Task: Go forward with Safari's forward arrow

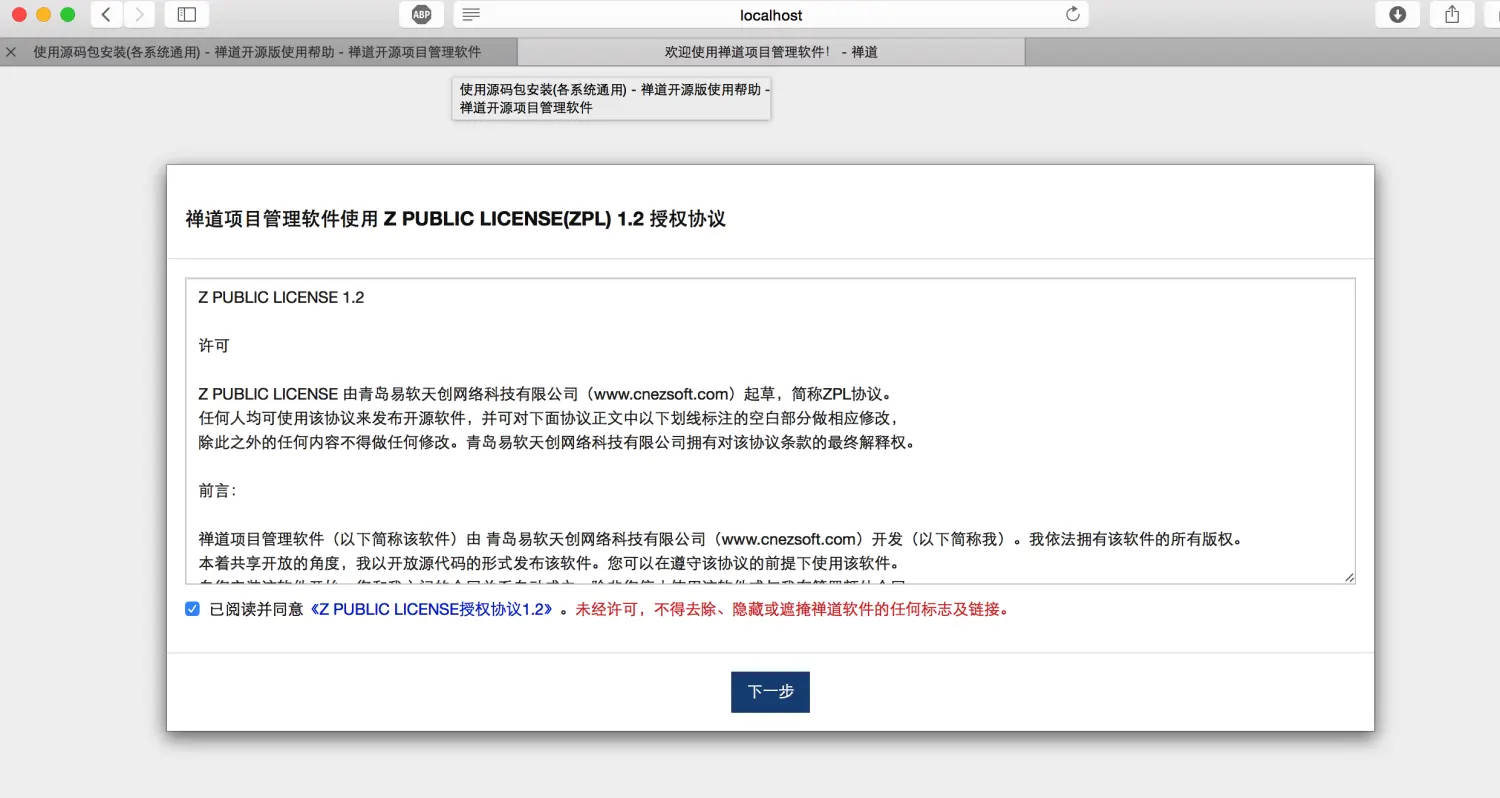Action: click(x=139, y=15)
